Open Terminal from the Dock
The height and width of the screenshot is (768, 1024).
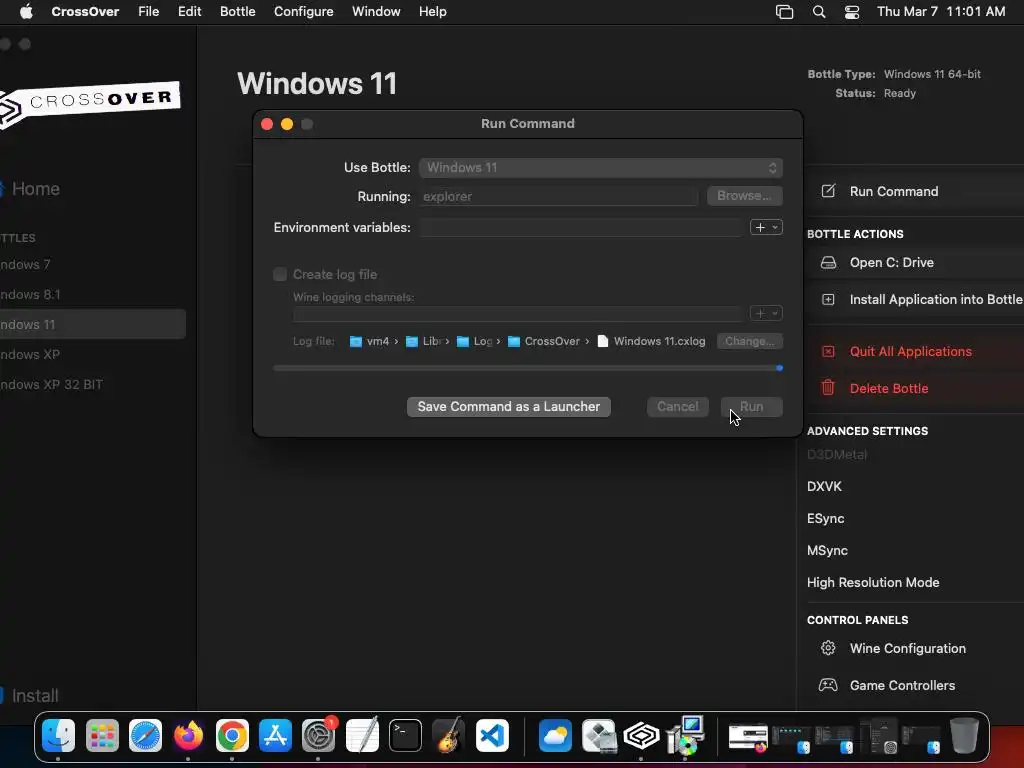click(x=405, y=736)
